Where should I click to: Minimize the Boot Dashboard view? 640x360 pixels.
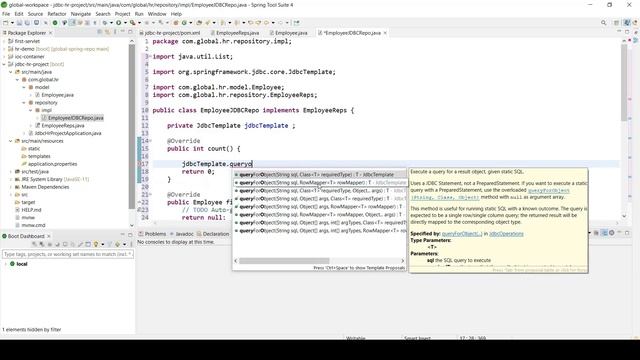point(122,235)
